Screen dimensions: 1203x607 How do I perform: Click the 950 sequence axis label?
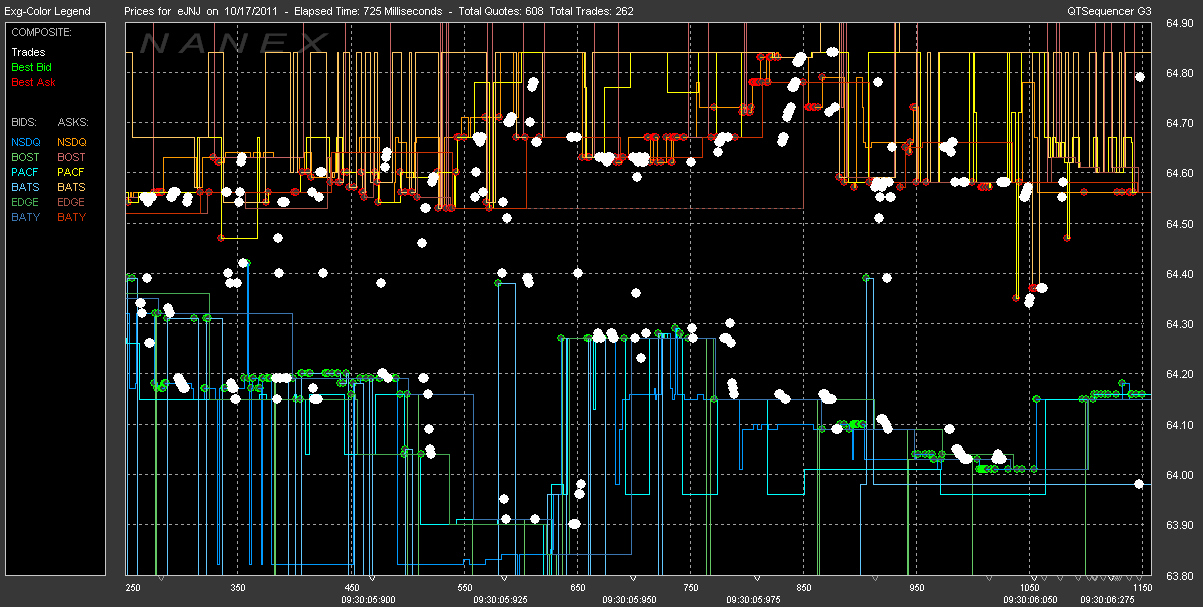[916, 587]
